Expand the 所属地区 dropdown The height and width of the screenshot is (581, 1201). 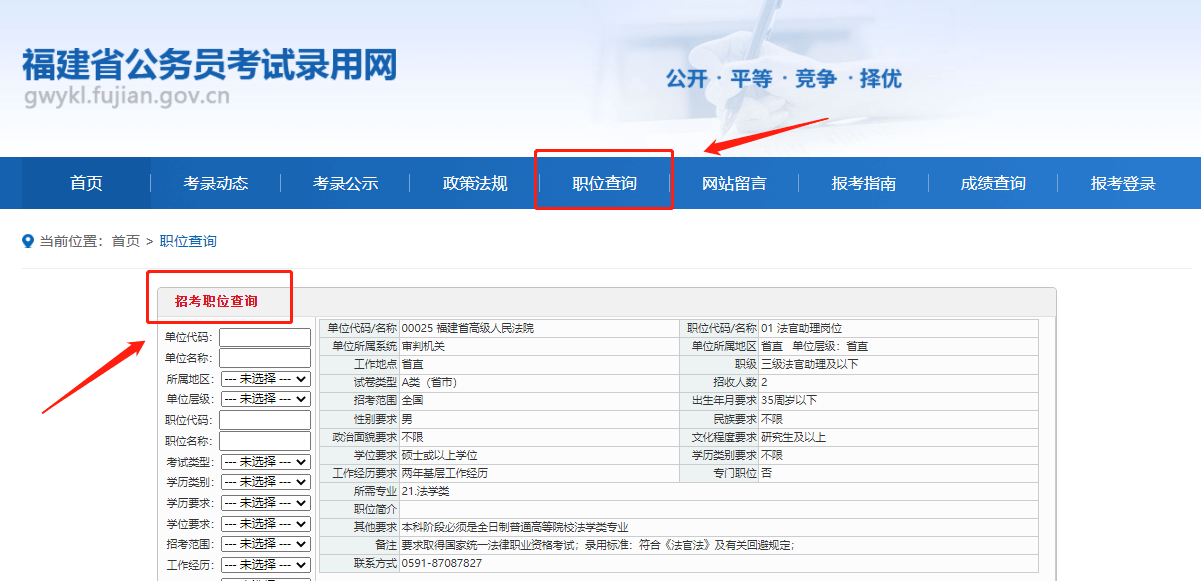point(265,379)
